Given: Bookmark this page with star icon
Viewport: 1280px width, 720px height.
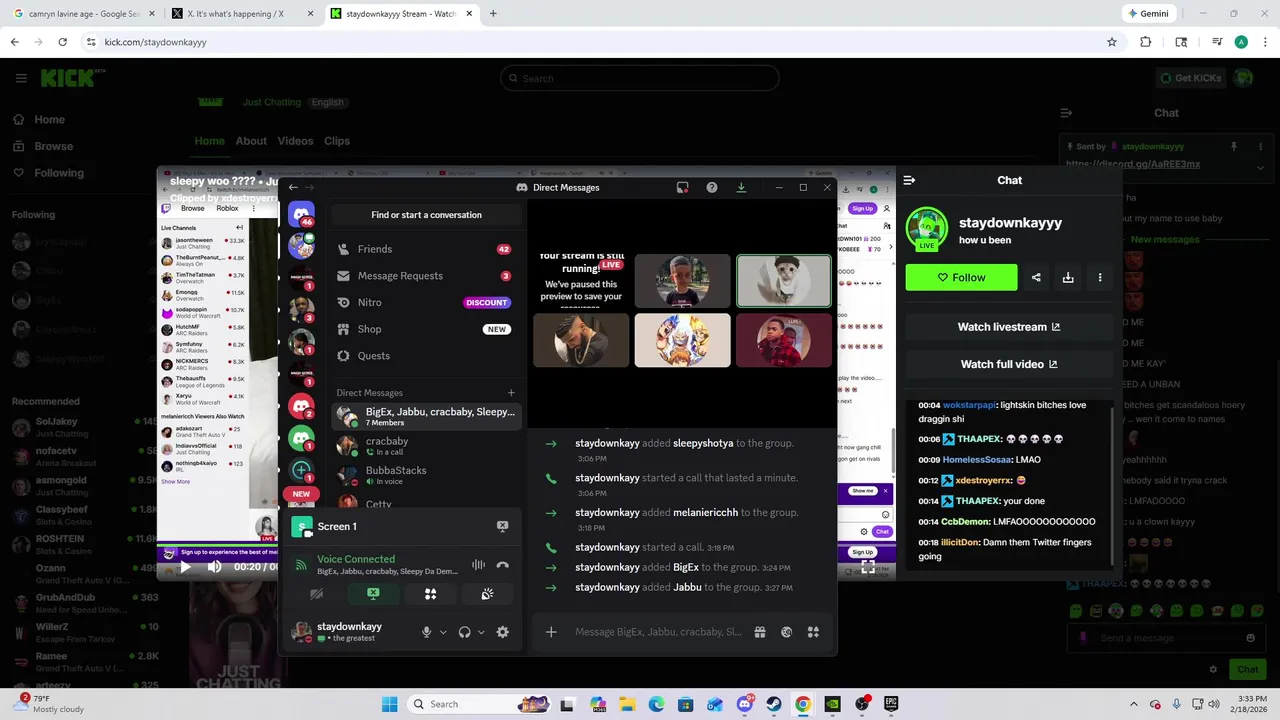Looking at the screenshot, I should 1111,42.
